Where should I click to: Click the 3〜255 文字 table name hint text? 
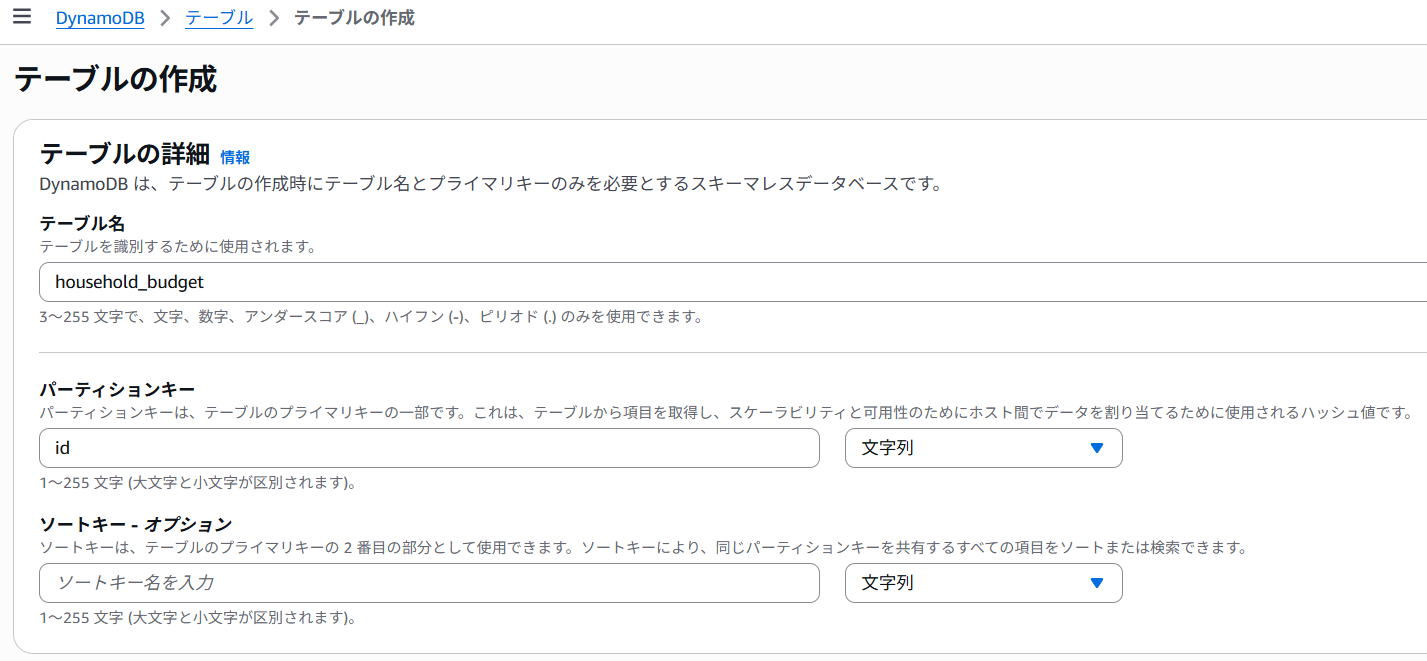[370, 317]
